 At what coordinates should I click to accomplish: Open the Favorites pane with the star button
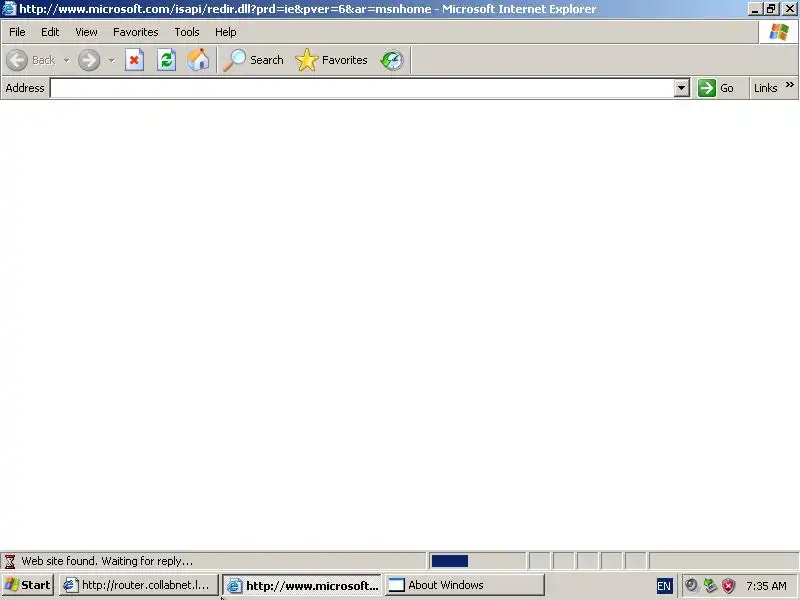331,60
